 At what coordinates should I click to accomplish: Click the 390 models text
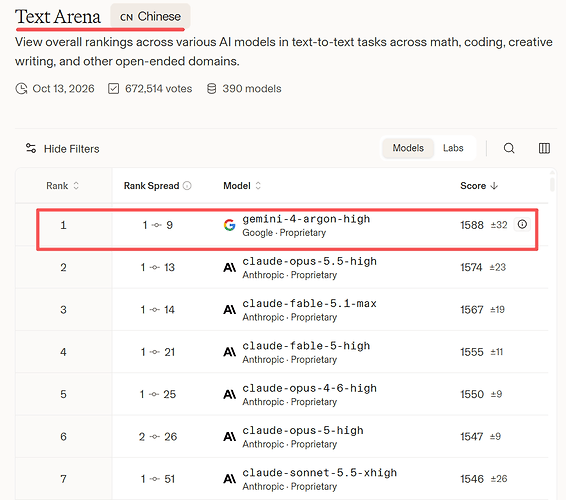pyautogui.click(x=252, y=88)
